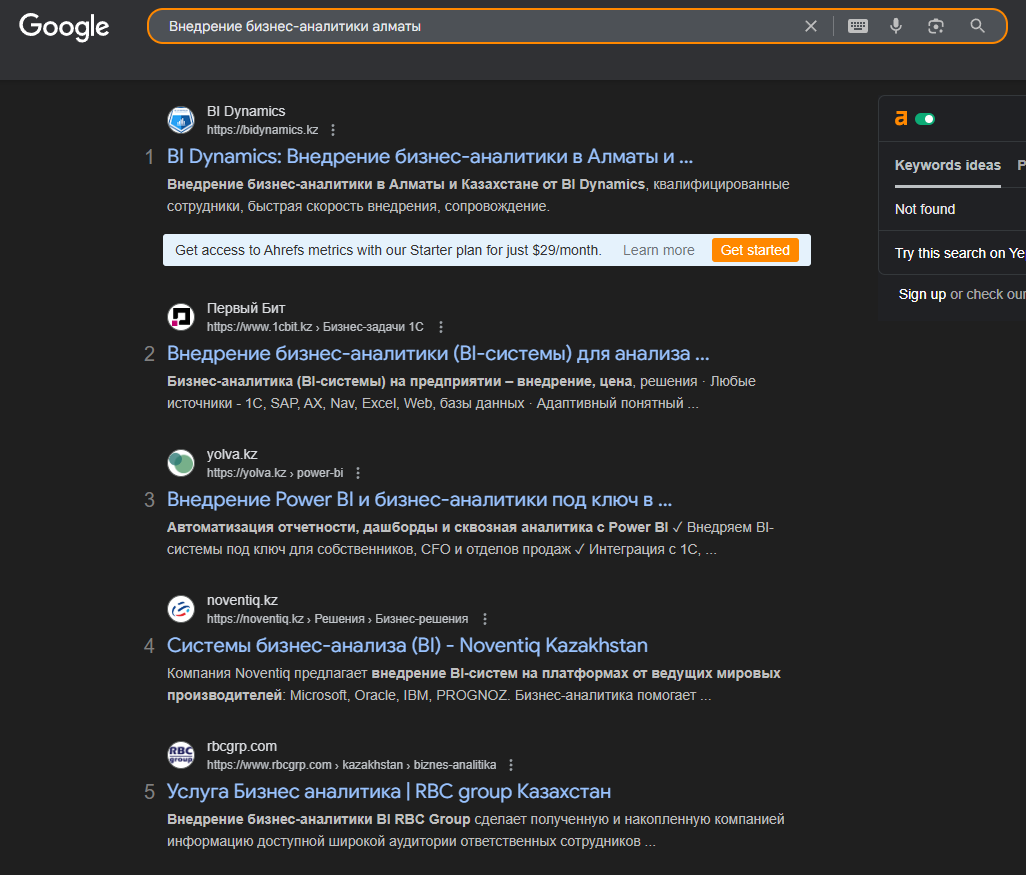Open more options for noventiq.kz result
The height and width of the screenshot is (875, 1026).
pyautogui.click(x=485, y=619)
